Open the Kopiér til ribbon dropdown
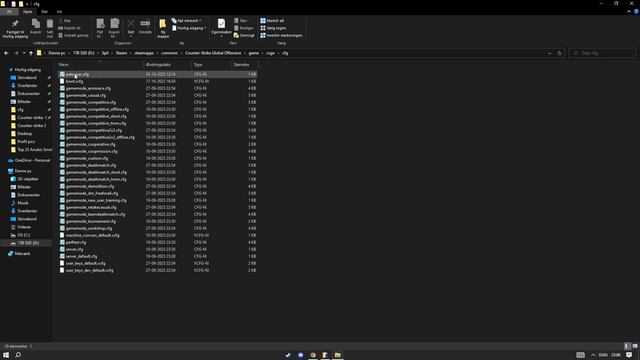 (x=114, y=28)
